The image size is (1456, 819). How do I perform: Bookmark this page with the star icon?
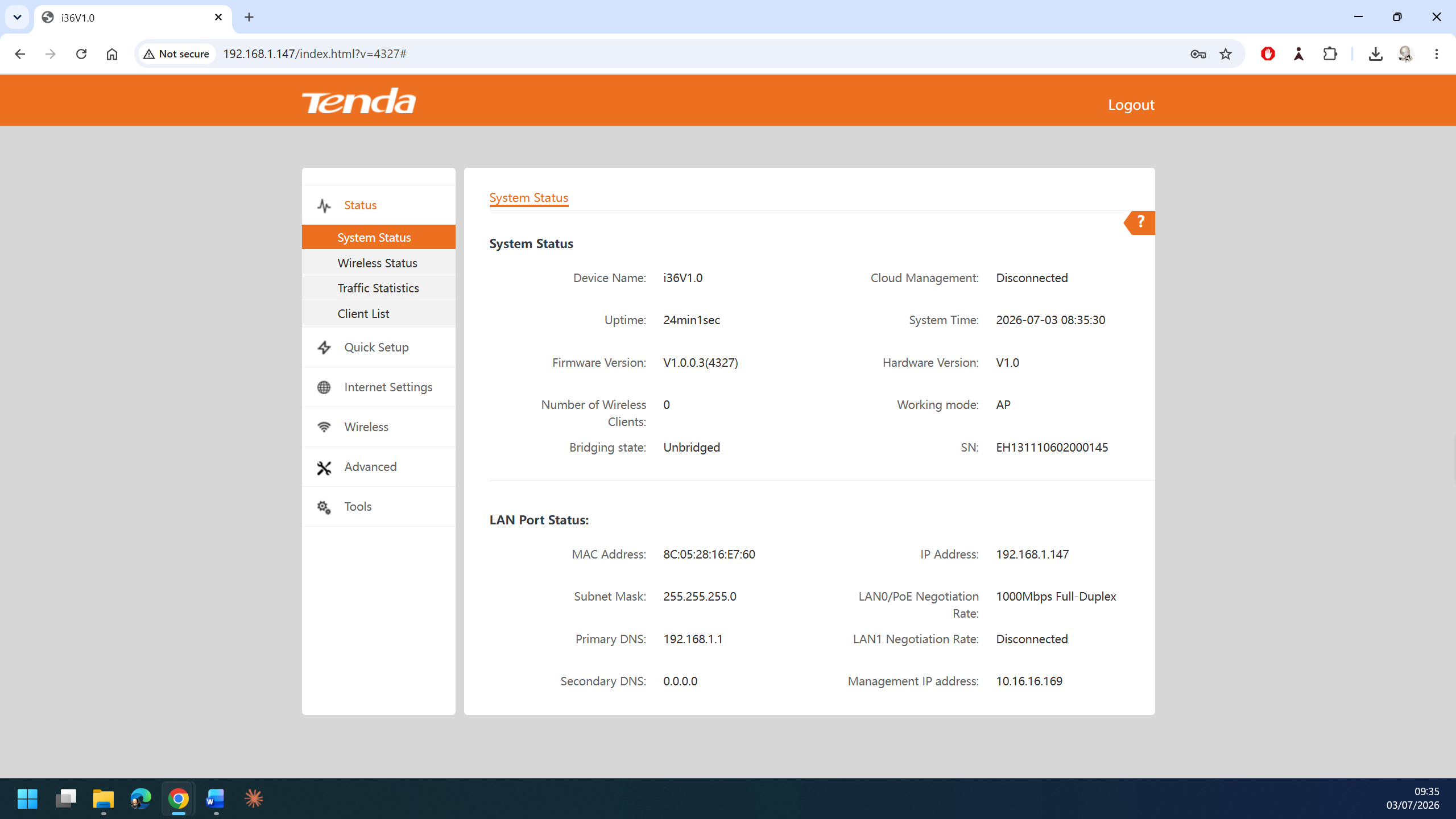pyautogui.click(x=1226, y=54)
